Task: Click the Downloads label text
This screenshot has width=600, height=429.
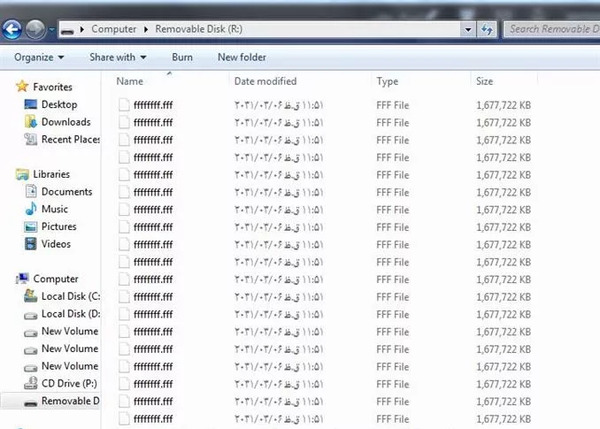Action: pos(66,122)
